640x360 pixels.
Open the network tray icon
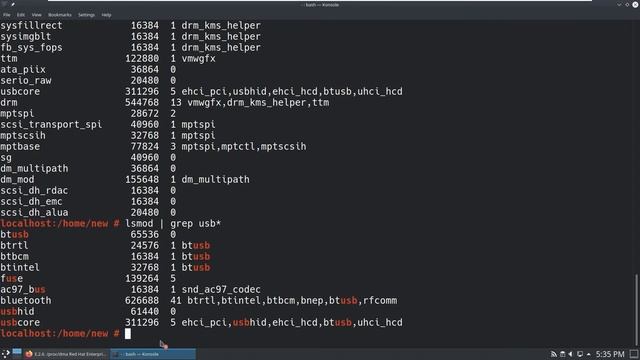[x=553, y=354]
